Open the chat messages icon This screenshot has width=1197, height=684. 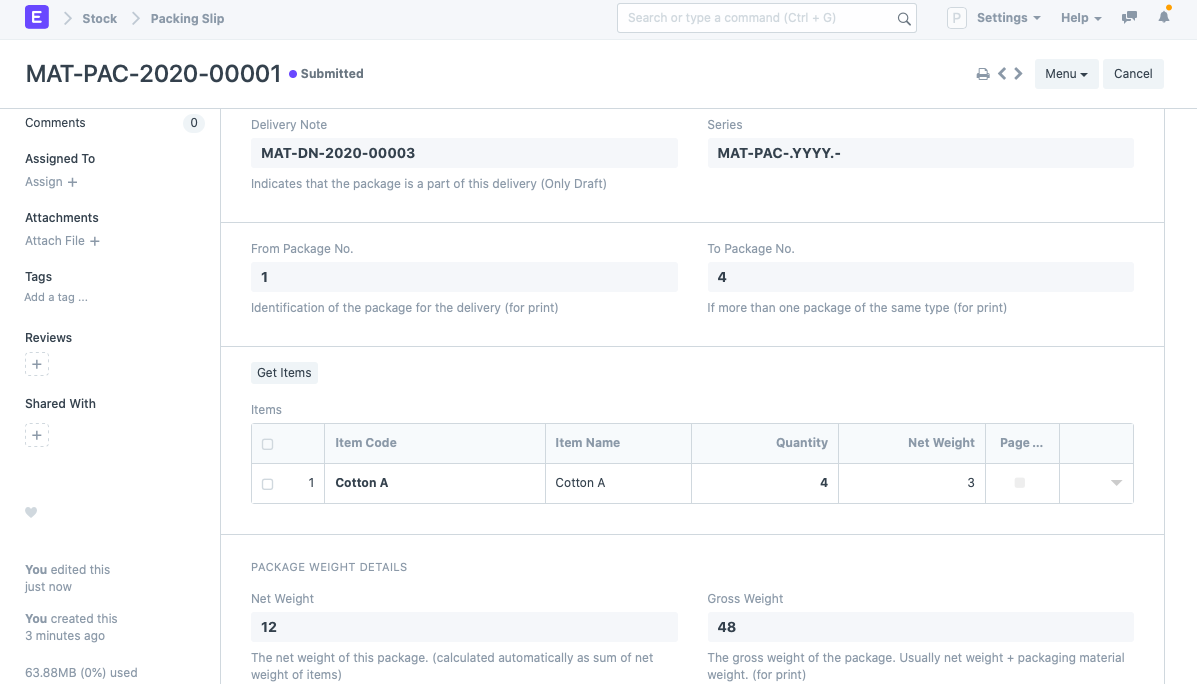[1129, 18]
